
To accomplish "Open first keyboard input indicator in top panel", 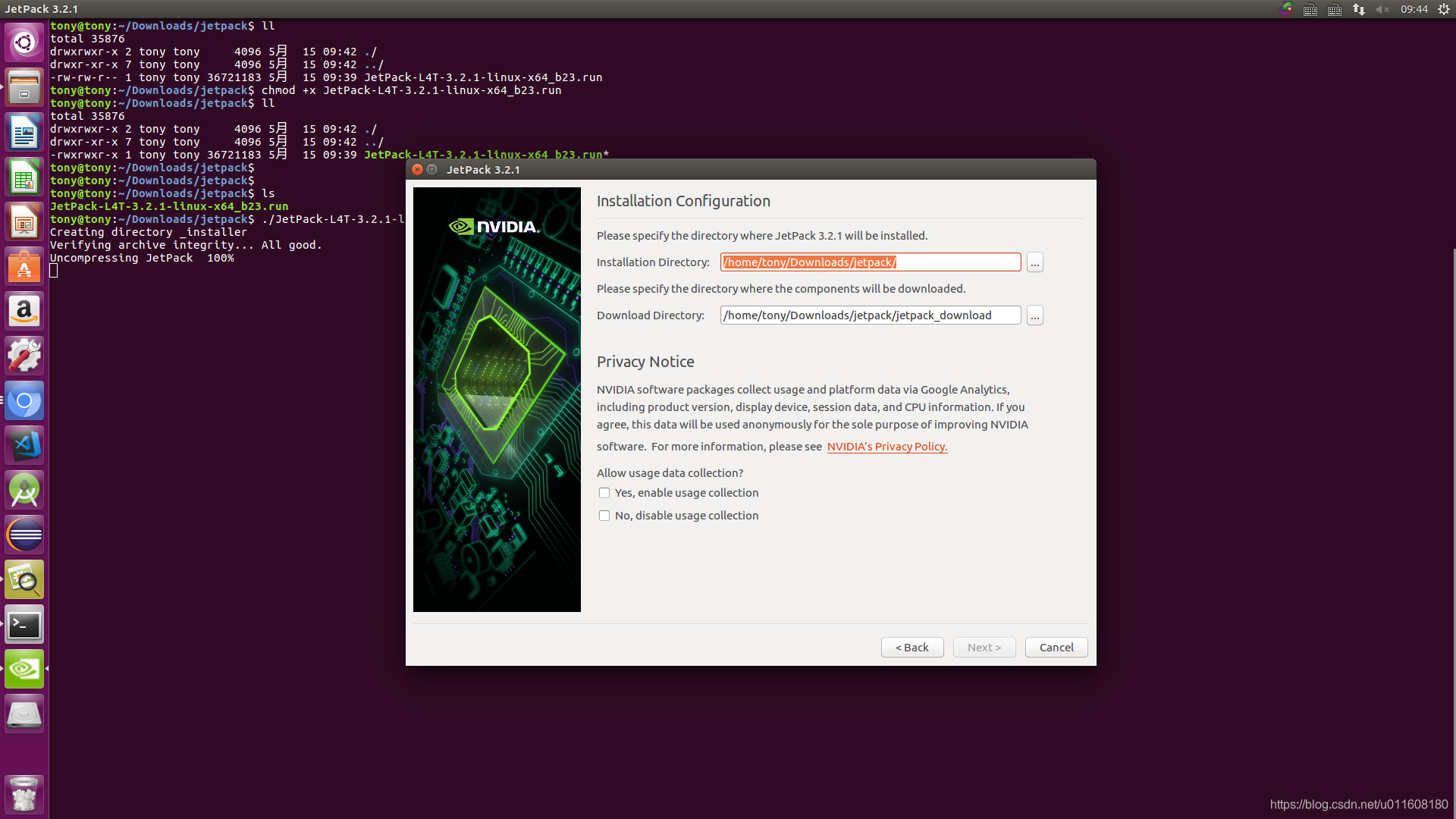I will point(1310,9).
